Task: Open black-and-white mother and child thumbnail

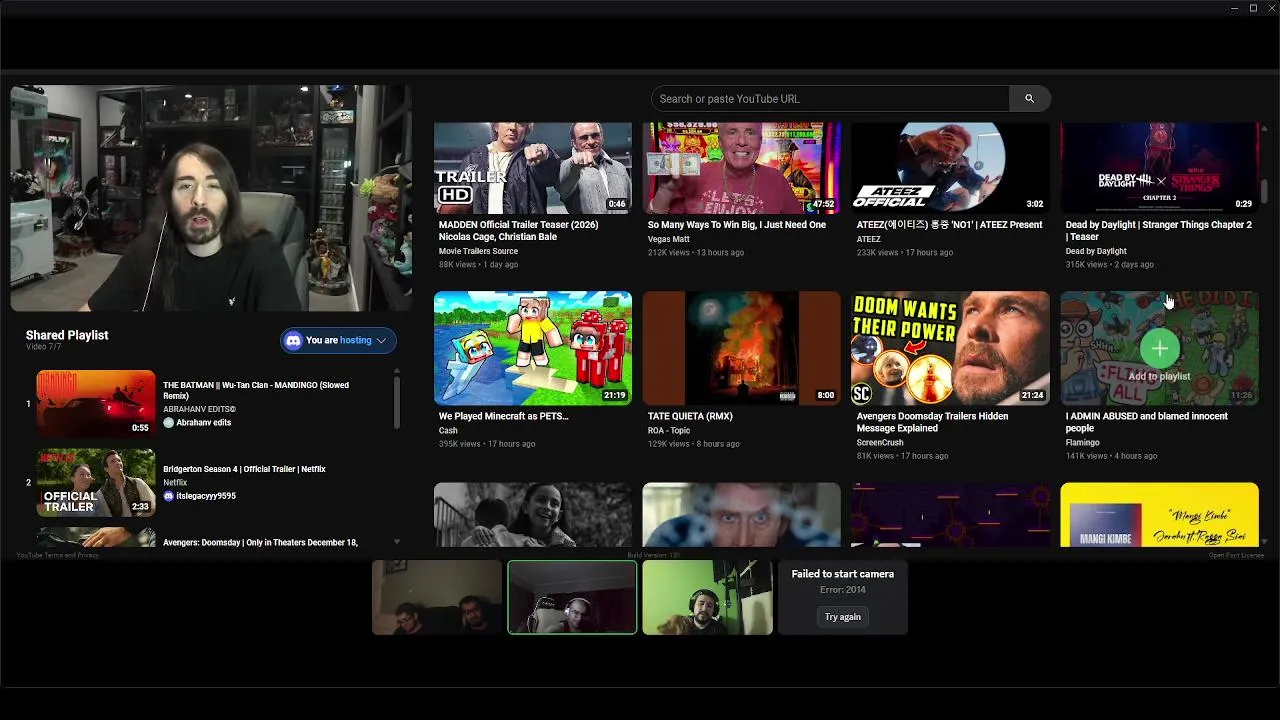Action: click(x=533, y=515)
